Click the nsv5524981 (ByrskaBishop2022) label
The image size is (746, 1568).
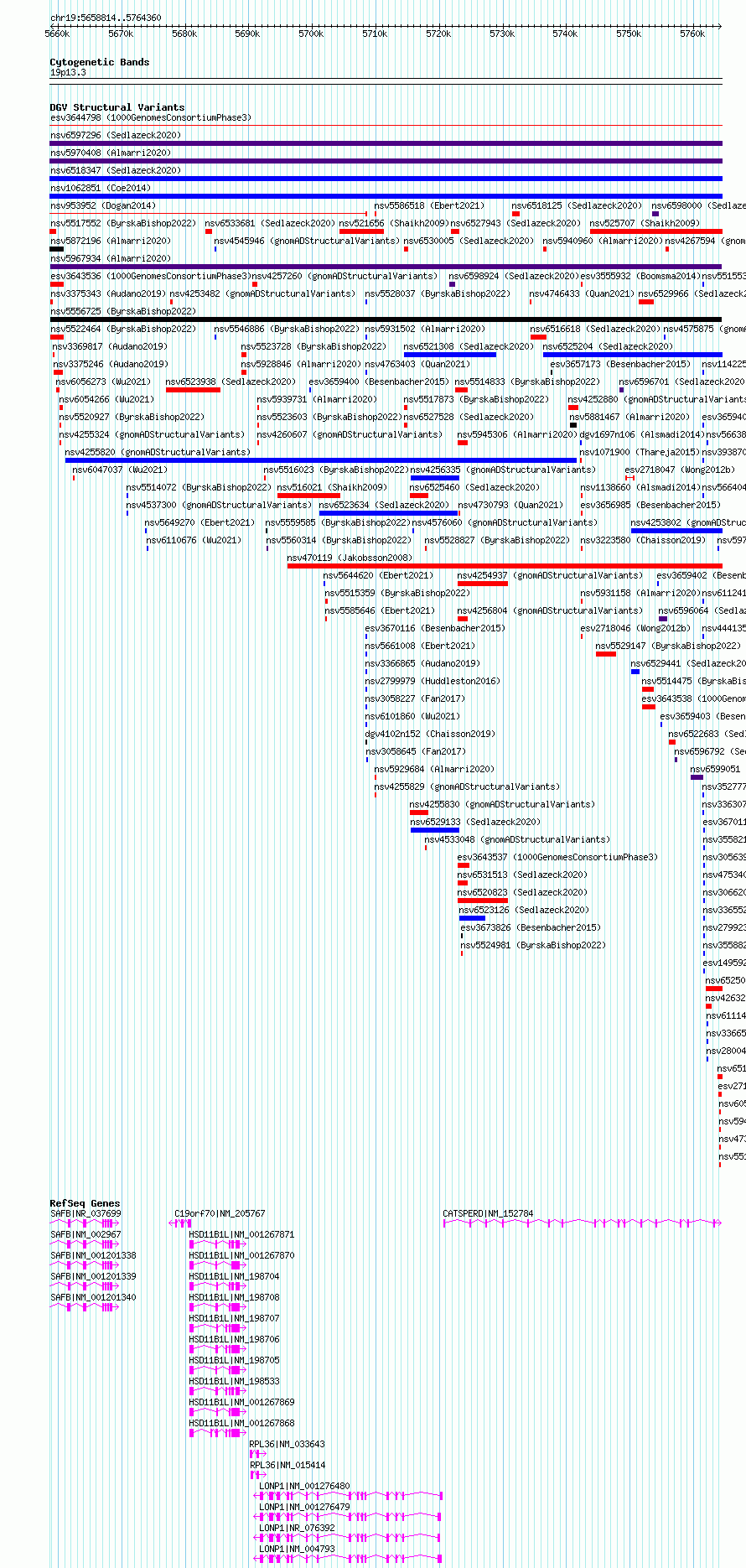533,945
